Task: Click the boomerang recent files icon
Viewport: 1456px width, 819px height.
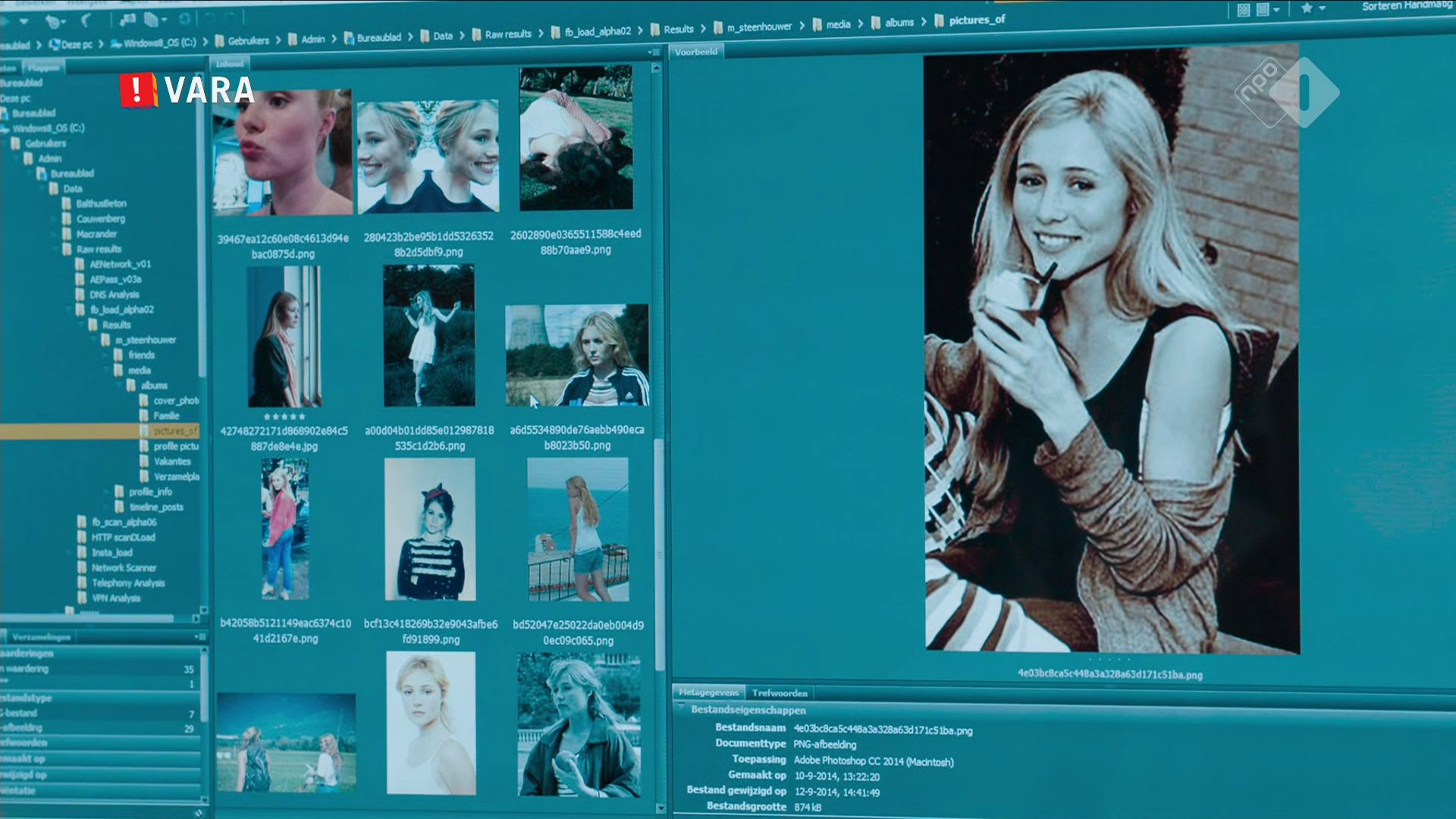Action: [x=86, y=20]
